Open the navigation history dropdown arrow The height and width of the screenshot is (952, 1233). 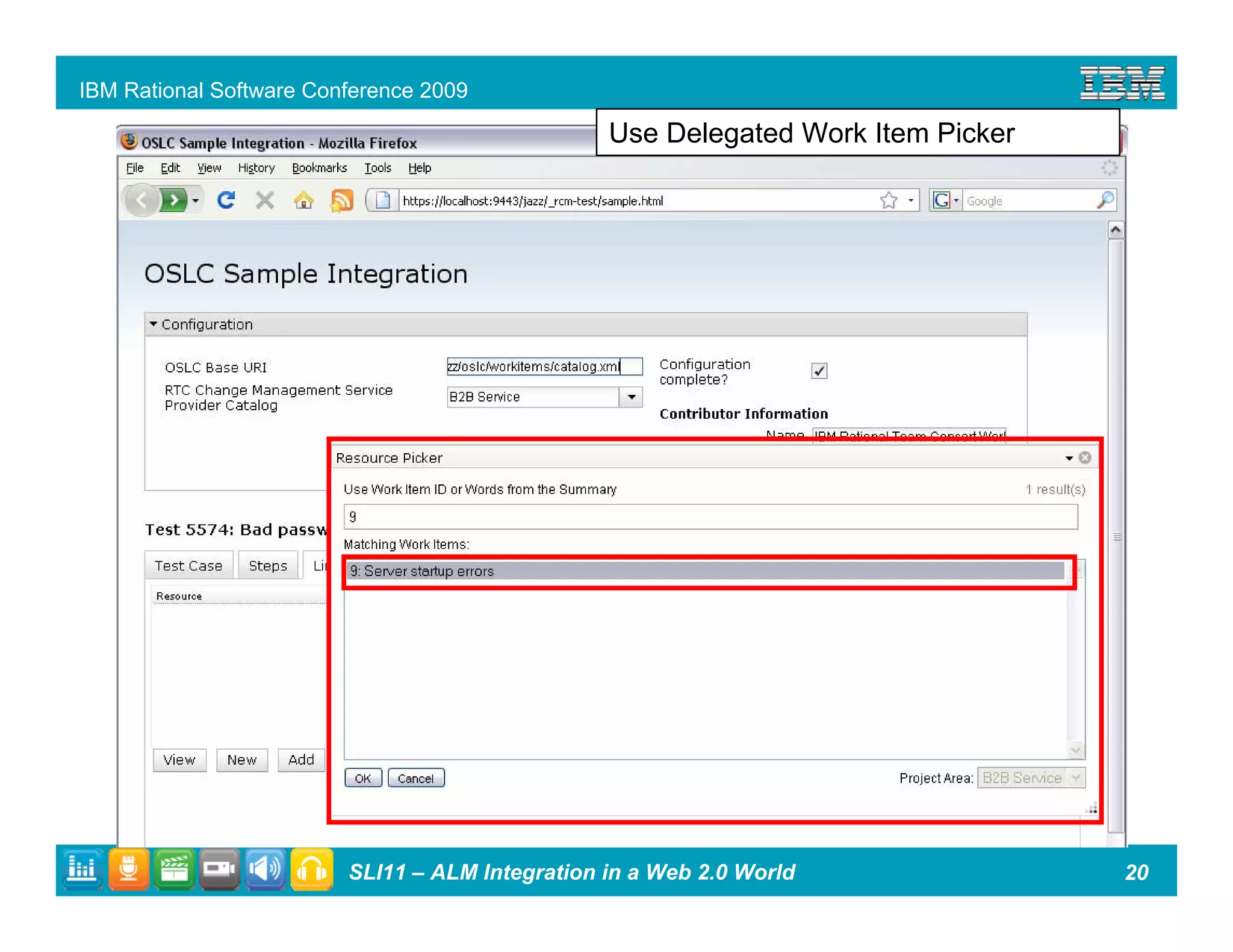pyautogui.click(x=196, y=200)
